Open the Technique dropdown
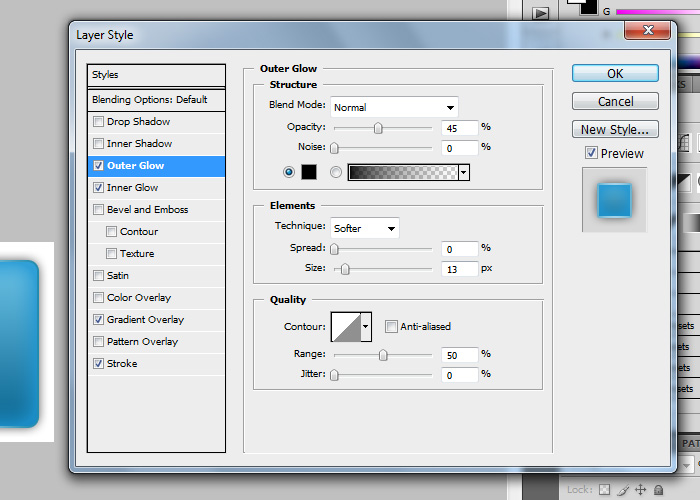The width and height of the screenshot is (700, 500). pyautogui.click(x=365, y=228)
